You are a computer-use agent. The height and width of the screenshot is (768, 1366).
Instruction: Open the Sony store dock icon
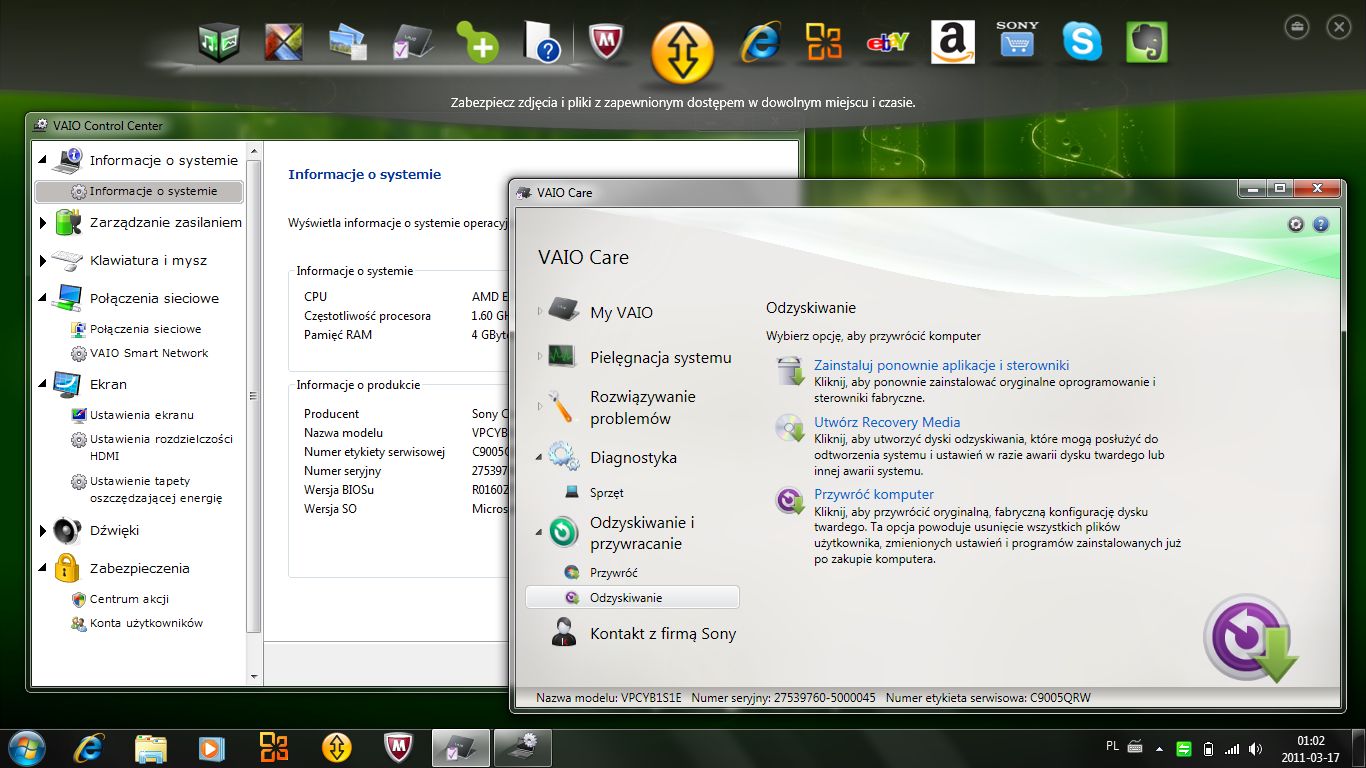[1017, 40]
